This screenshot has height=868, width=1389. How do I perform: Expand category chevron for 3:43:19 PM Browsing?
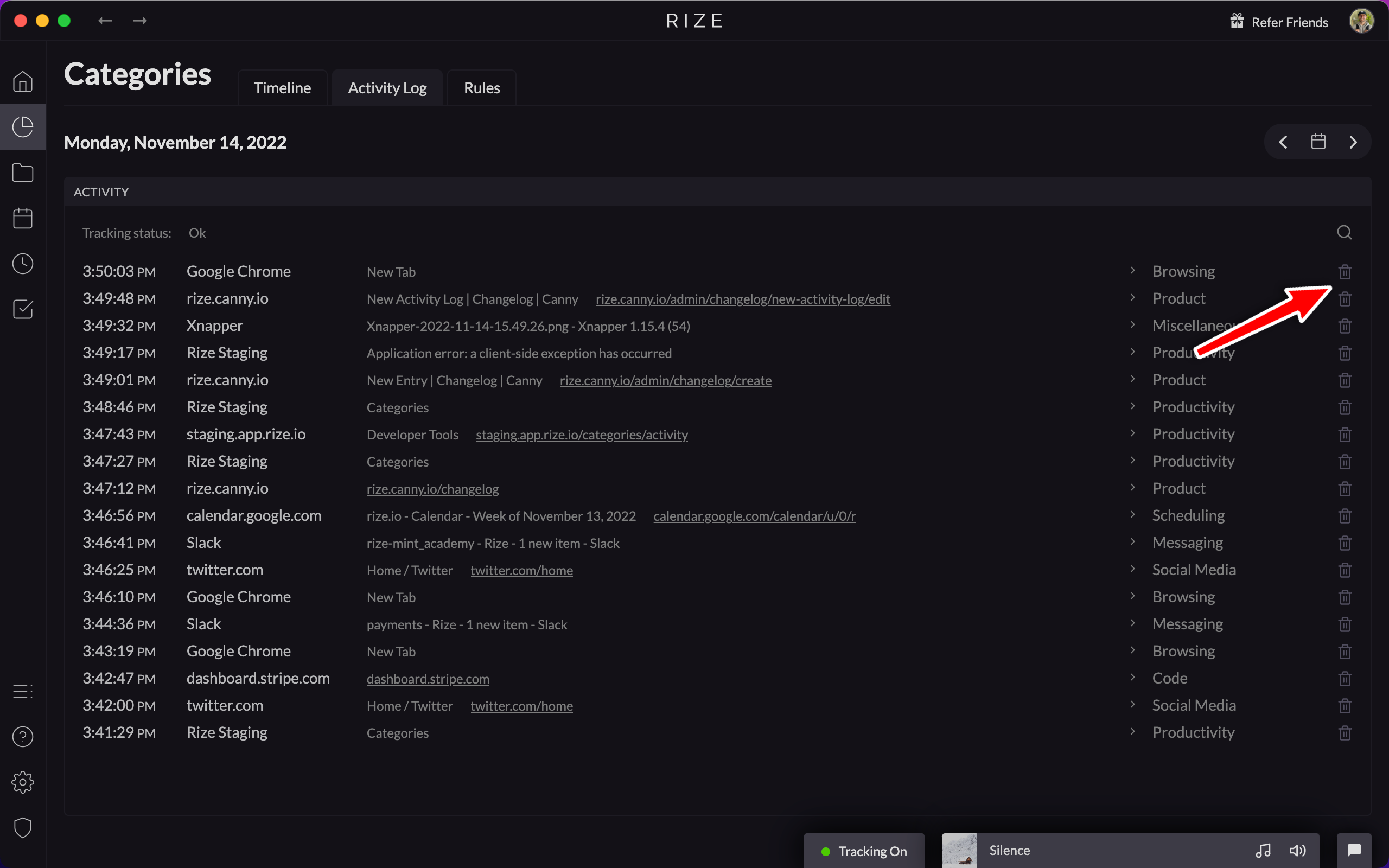pos(1132,650)
